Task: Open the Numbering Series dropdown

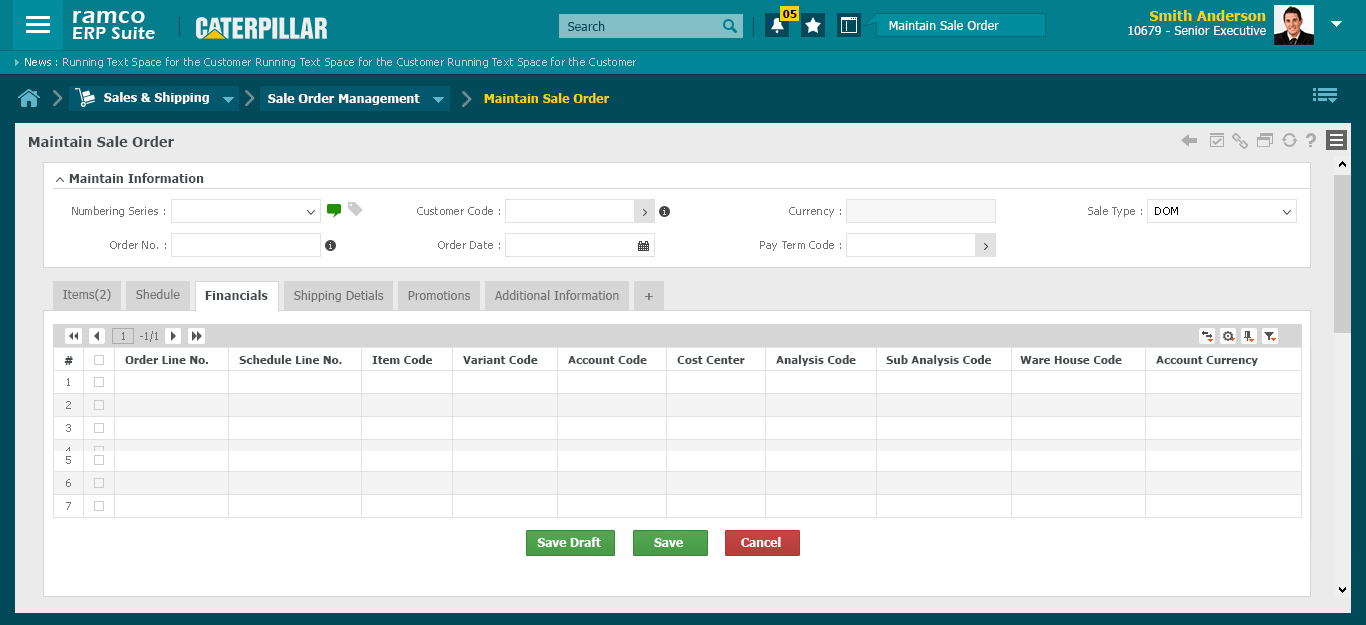Action: coord(246,211)
